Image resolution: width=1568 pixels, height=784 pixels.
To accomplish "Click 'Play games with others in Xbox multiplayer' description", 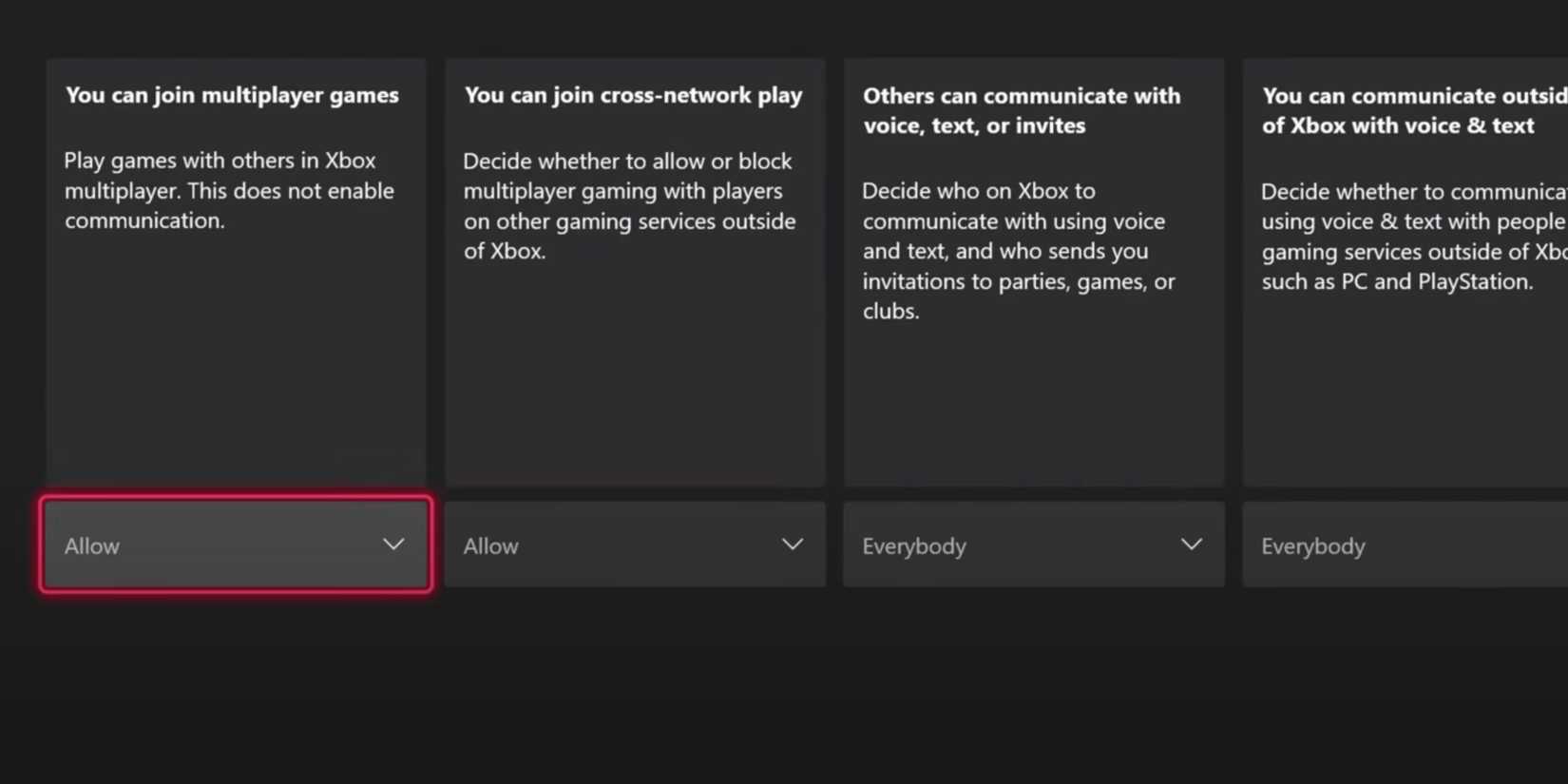I will coord(229,190).
